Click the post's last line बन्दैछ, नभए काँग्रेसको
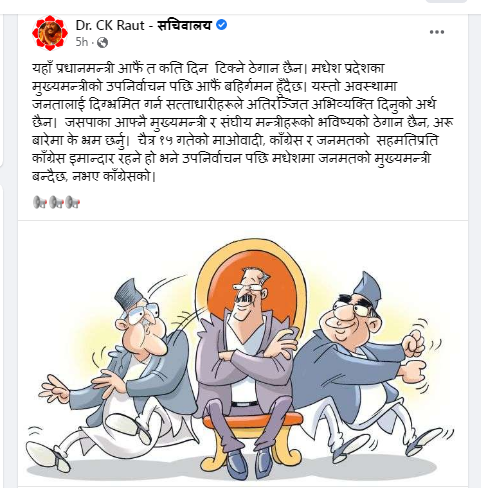The height and width of the screenshot is (488, 481). 94,176
